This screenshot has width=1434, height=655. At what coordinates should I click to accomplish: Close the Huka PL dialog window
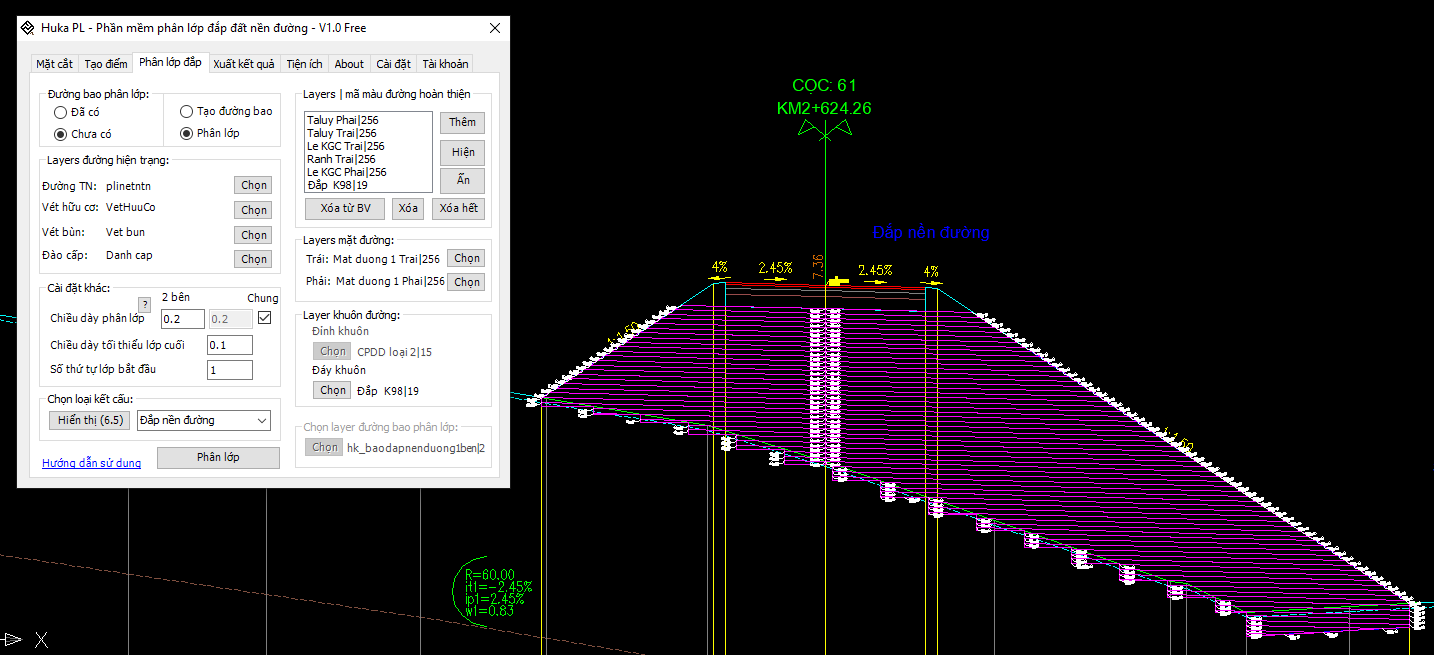click(494, 28)
